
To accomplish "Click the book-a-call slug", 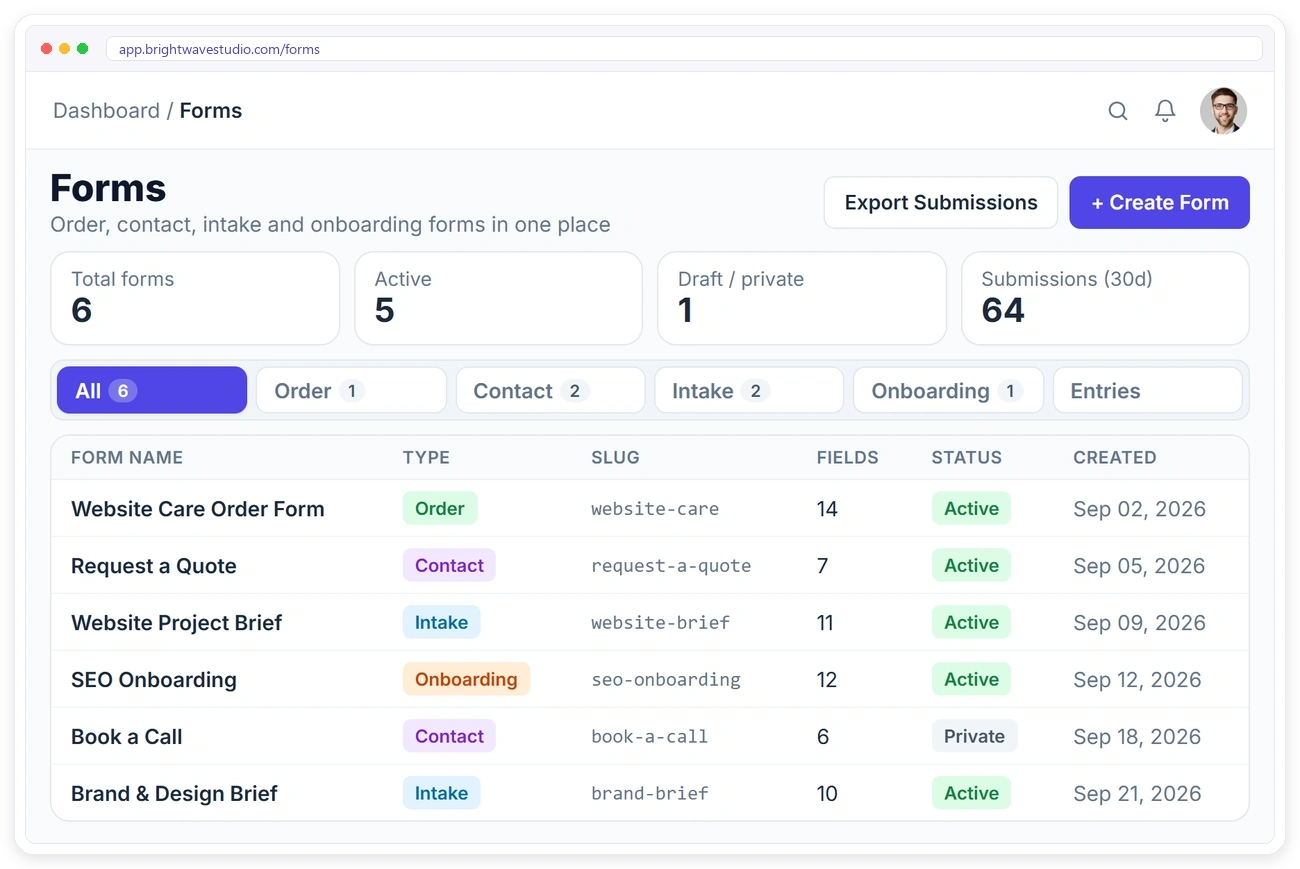I will (649, 737).
